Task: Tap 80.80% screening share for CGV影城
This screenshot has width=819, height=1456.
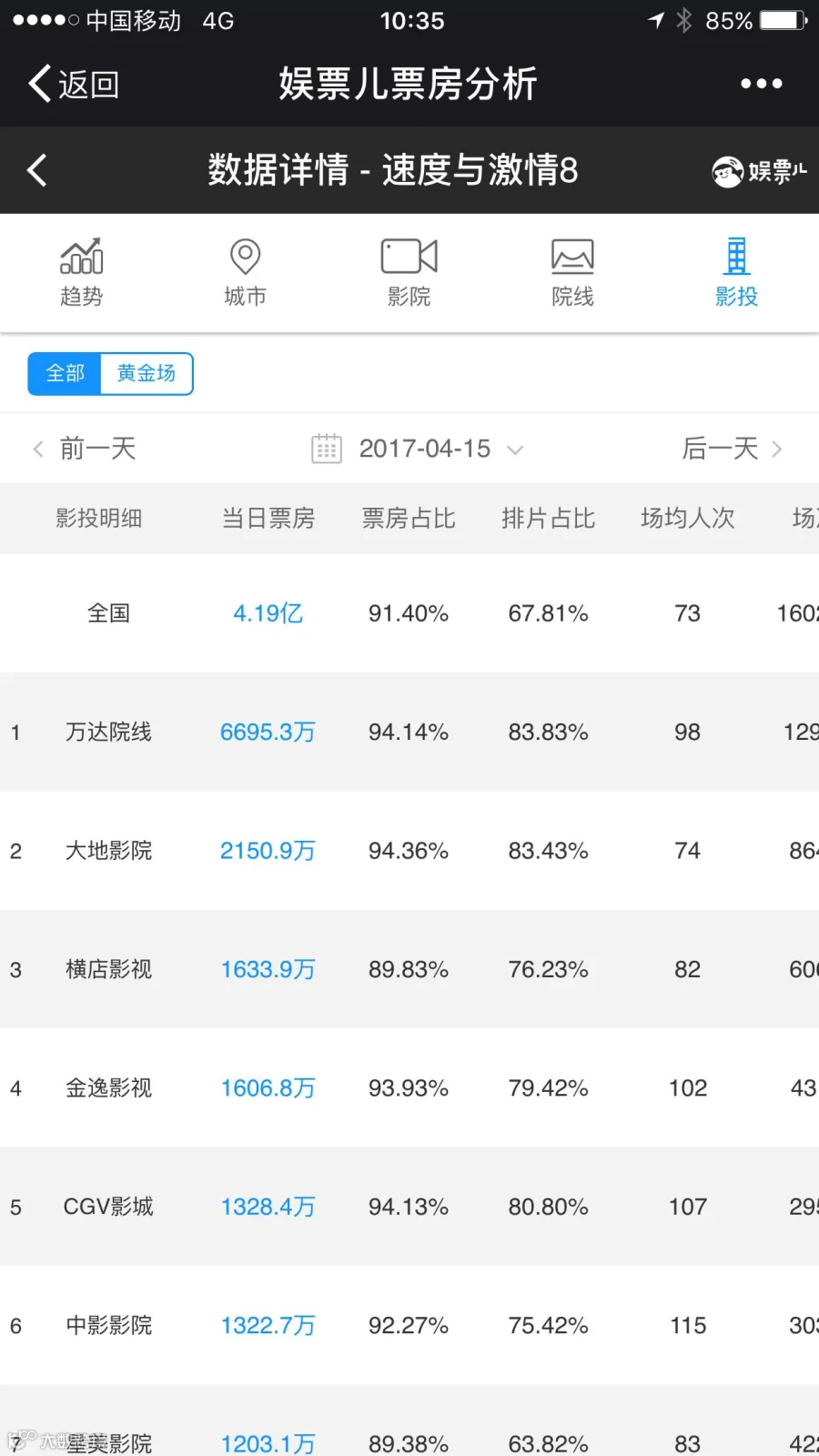Action: (549, 1207)
